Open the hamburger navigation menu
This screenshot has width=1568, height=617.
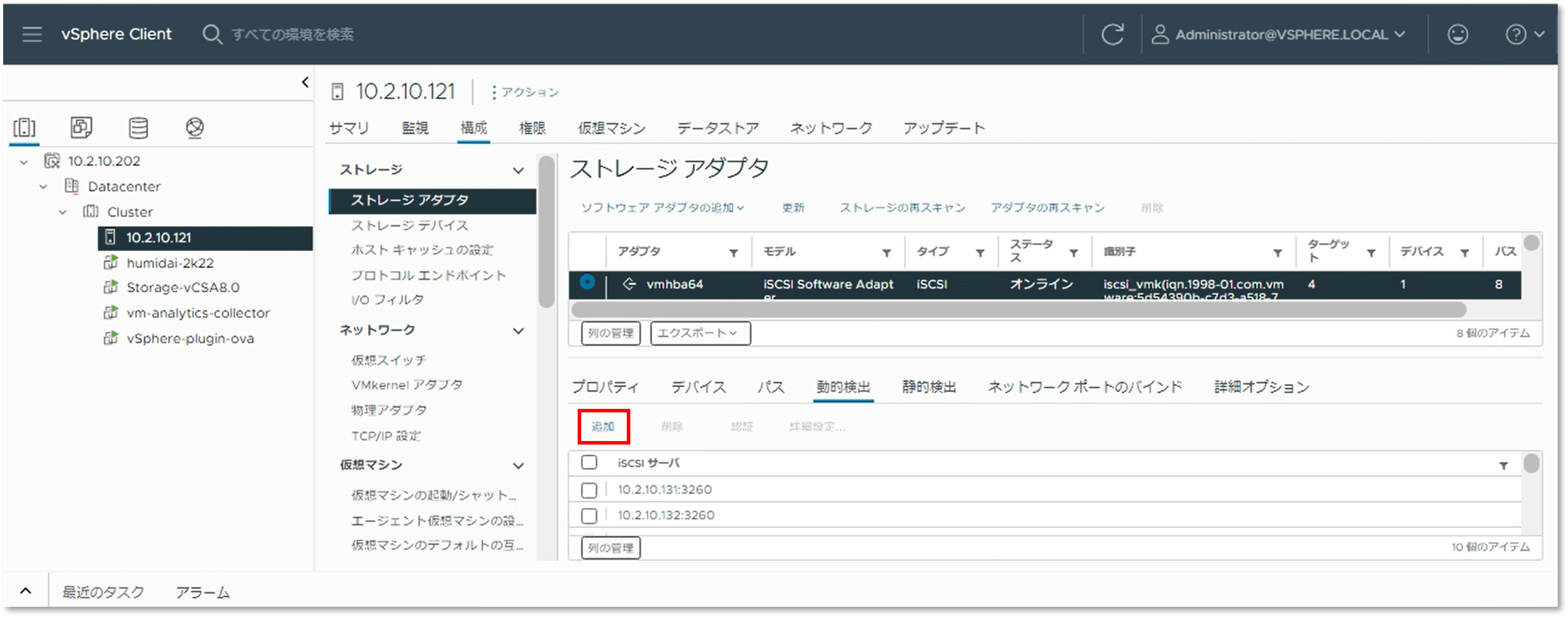(x=32, y=34)
